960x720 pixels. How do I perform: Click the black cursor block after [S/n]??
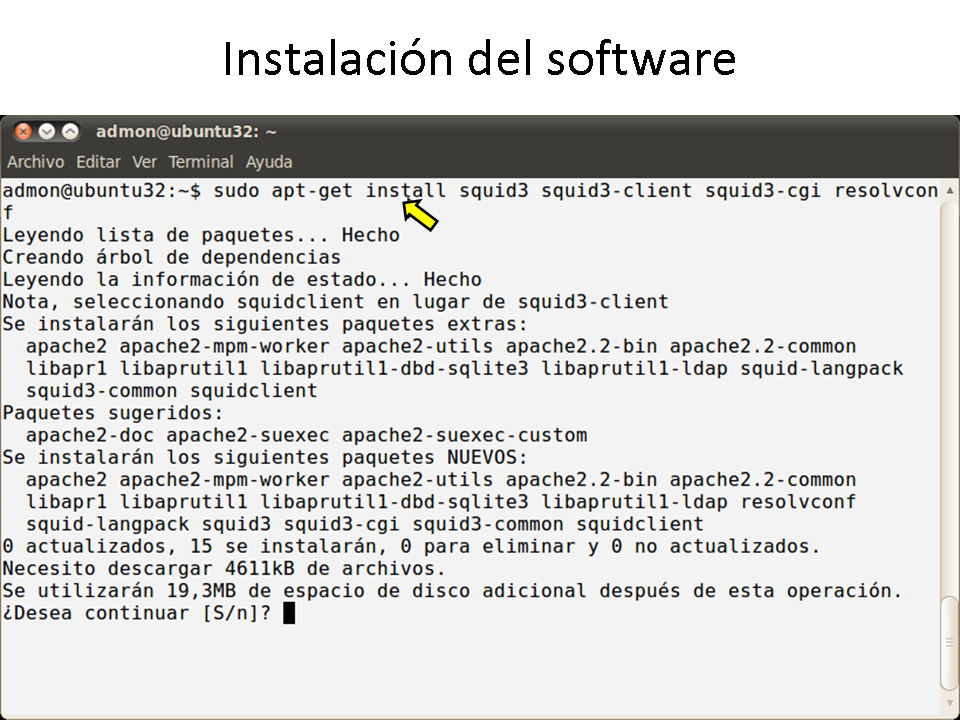click(x=289, y=613)
